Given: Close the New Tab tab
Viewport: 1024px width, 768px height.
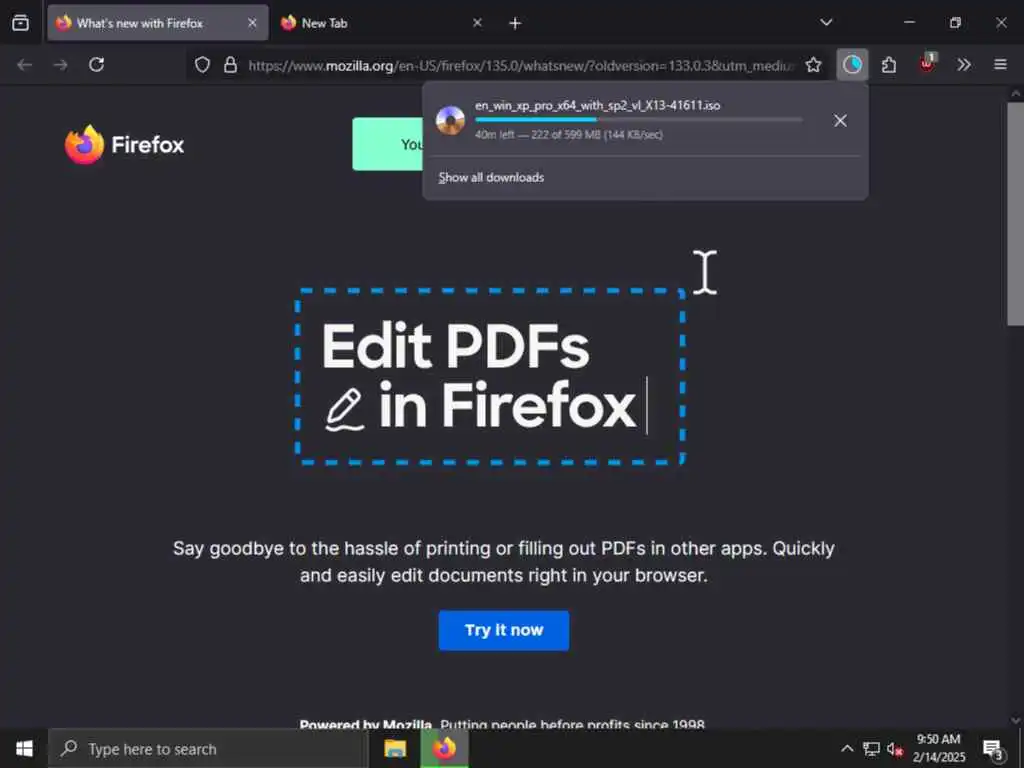Looking at the screenshot, I should pyautogui.click(x=477, y=23).
